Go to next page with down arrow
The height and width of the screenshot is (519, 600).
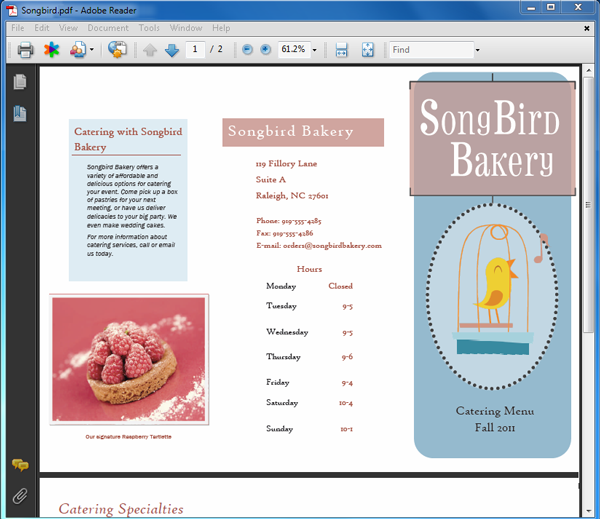tap(172, 50)
